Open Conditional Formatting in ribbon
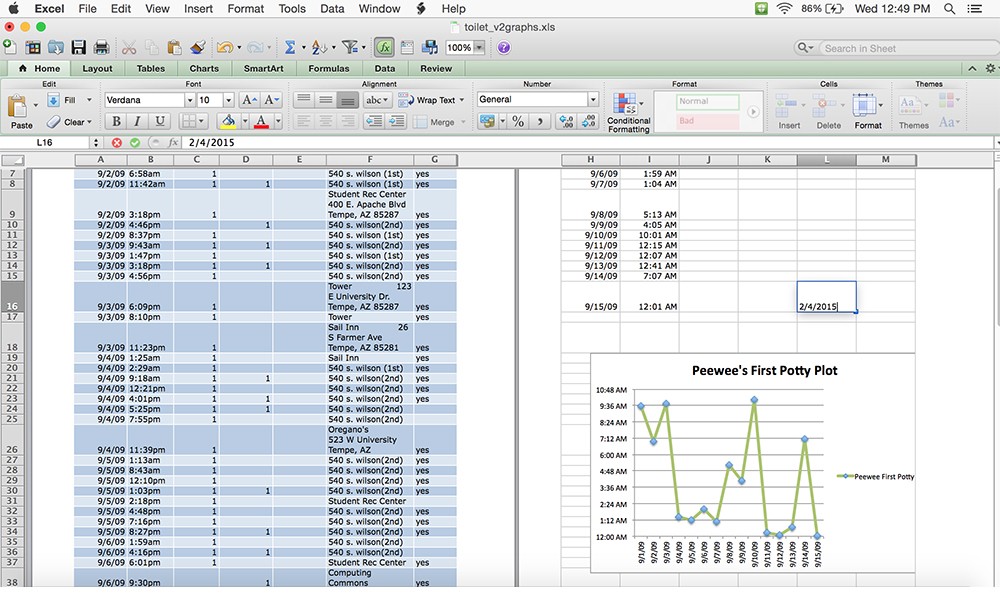Image resolution: width=1000 pixels, height=600 pixels. click(628, 113)
